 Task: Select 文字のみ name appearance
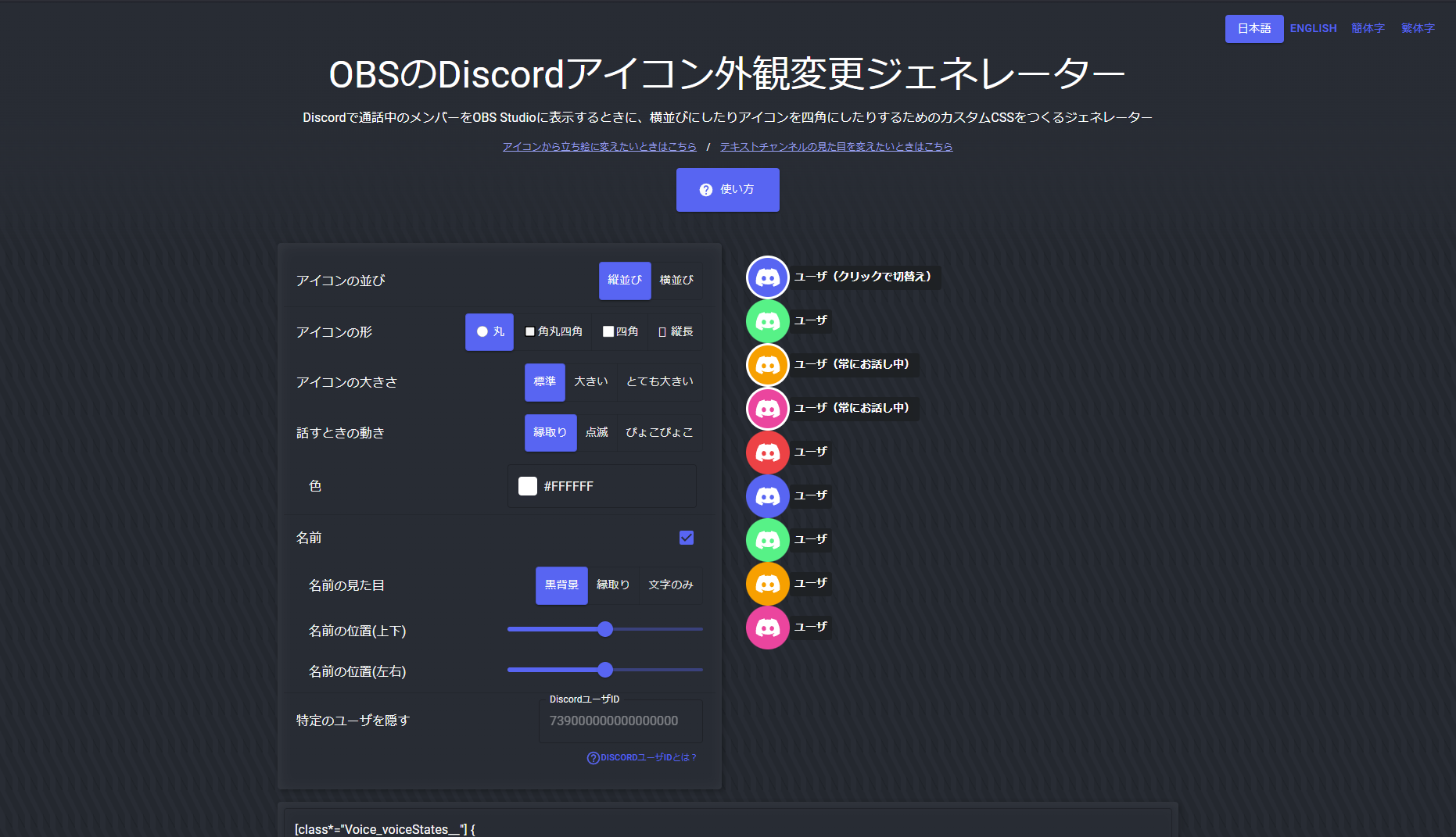671,585
